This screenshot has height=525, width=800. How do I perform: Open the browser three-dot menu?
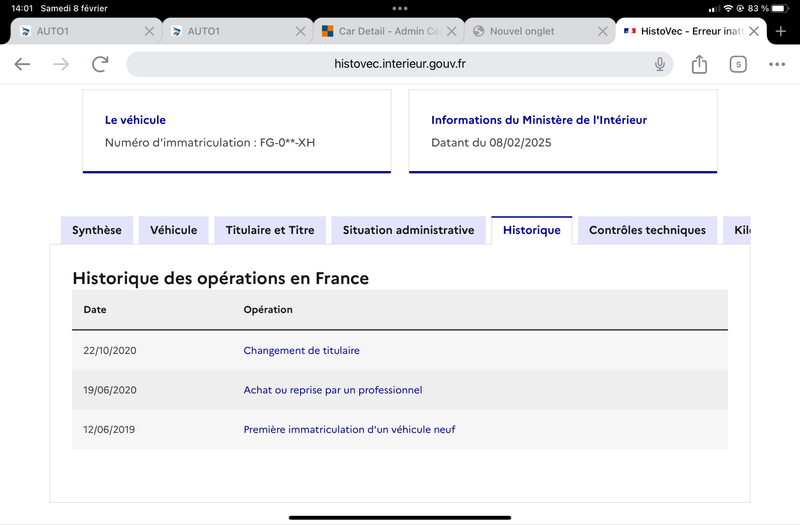pos(777,64)
